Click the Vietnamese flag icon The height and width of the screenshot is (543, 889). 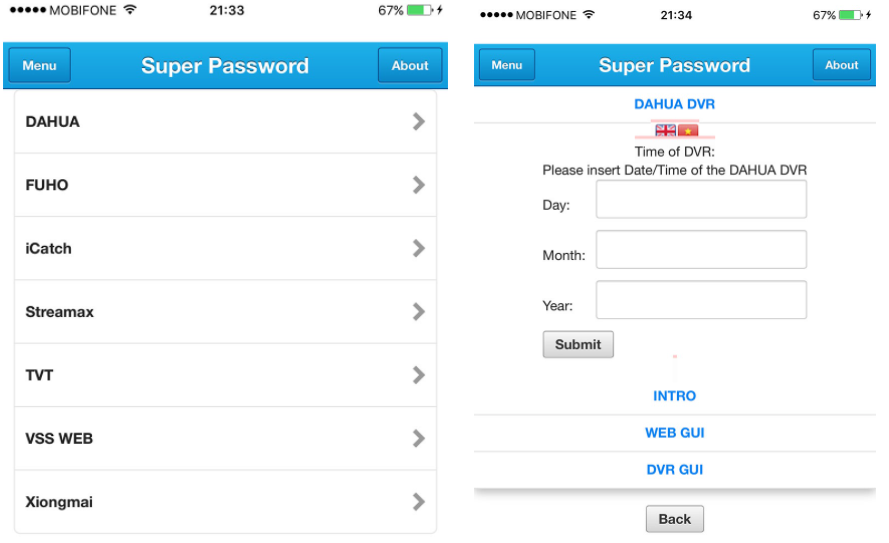coord(688,130)
